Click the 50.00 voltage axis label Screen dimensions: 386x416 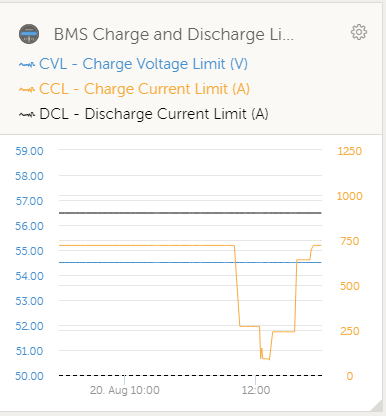coord(29,376)
